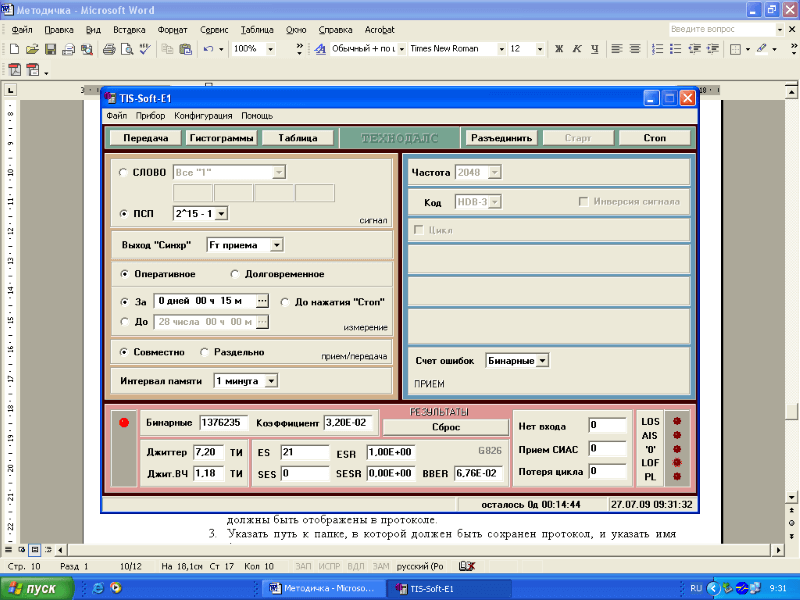
Task: Open the Обычный style dropdown
Action: point(402,49)
